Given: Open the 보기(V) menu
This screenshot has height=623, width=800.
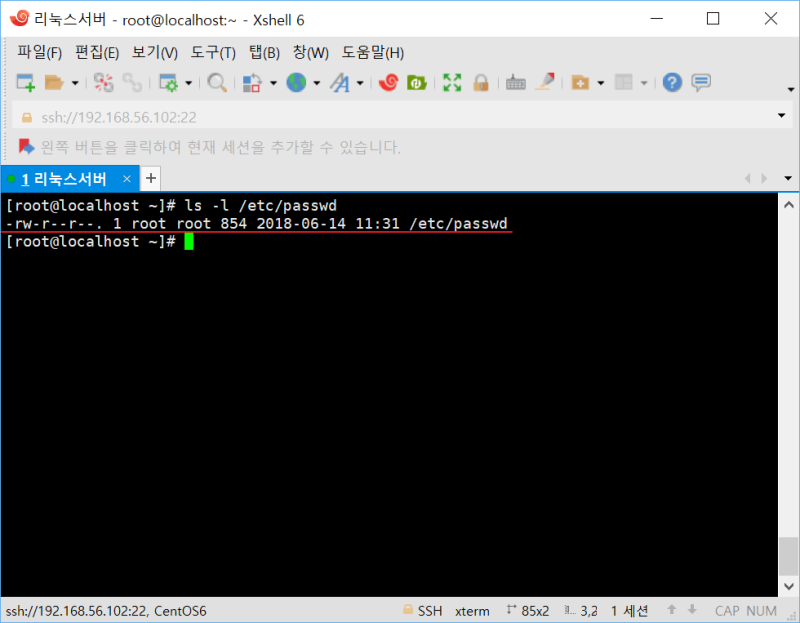Looking at the screenshot, I should click(155, 53).
